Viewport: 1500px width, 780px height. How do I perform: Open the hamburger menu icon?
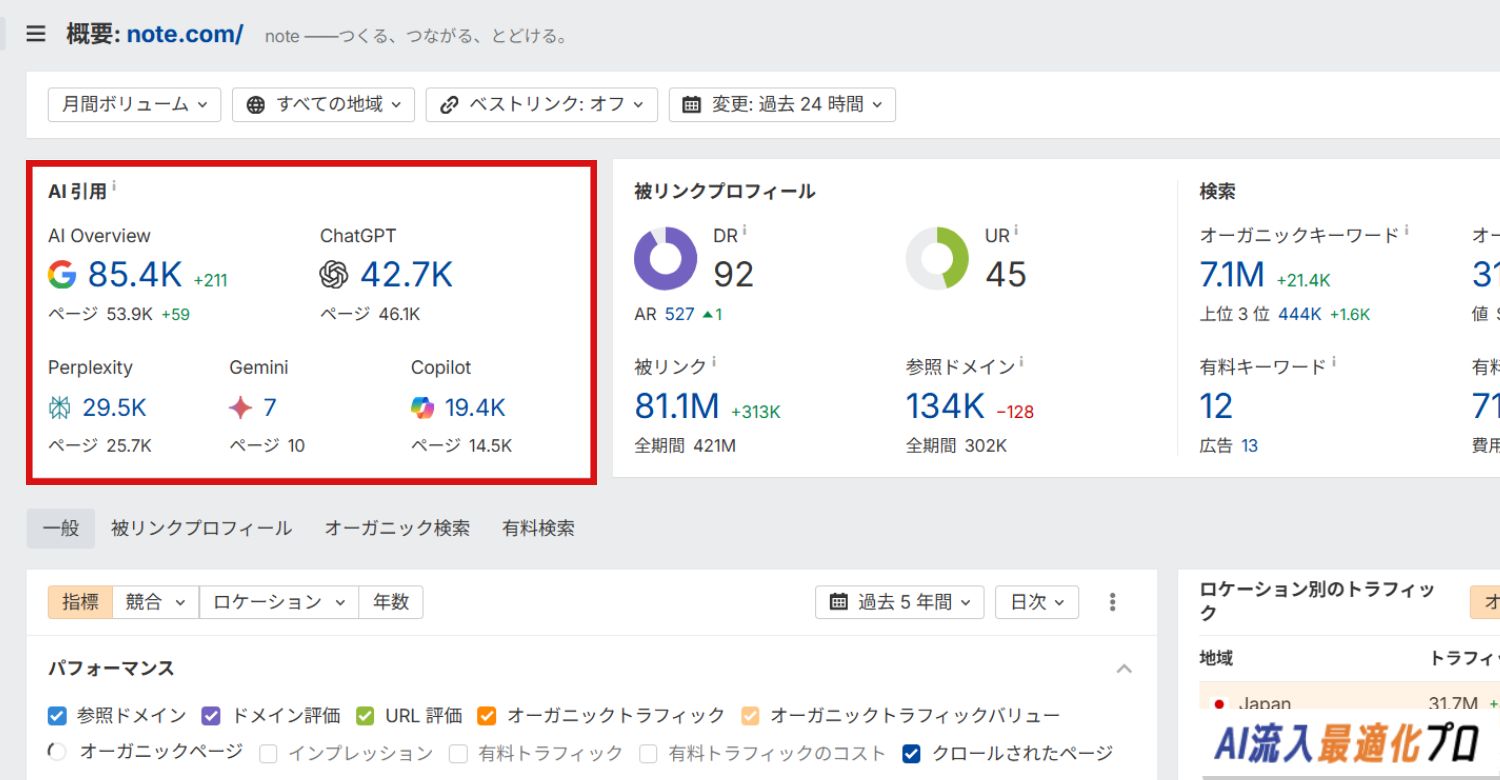tap(36, 34)
